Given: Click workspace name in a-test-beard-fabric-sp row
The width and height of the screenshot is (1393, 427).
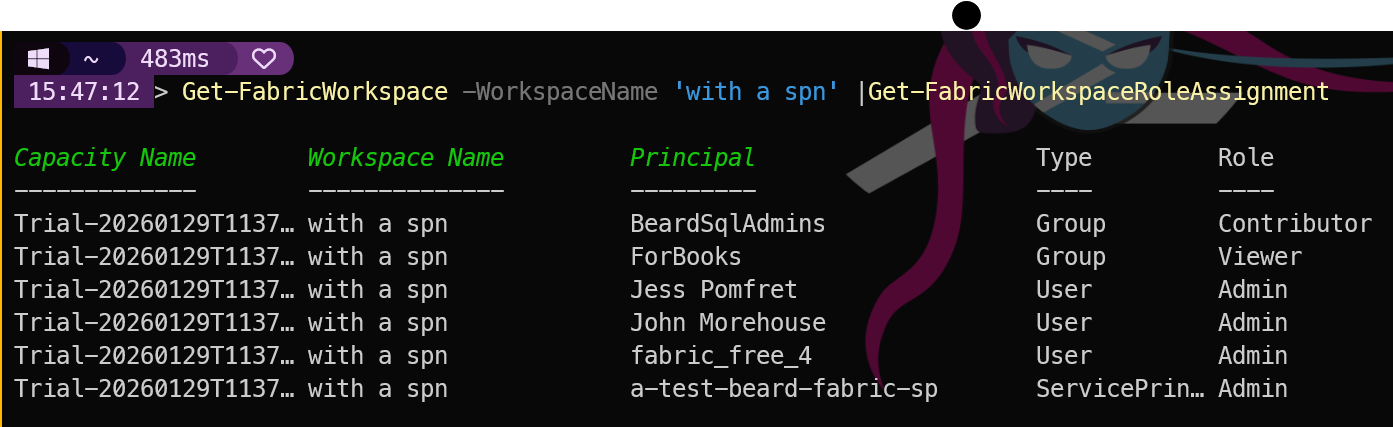Looking at the screenshot, I should [378, 389].
